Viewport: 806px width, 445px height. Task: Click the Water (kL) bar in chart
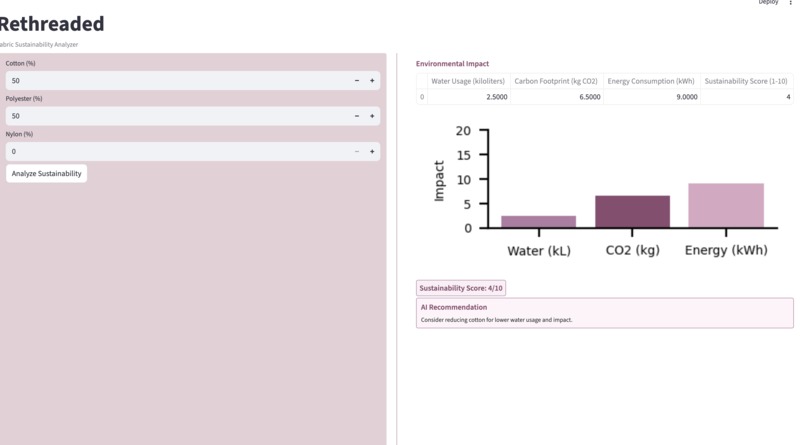[x=539, y=221]
